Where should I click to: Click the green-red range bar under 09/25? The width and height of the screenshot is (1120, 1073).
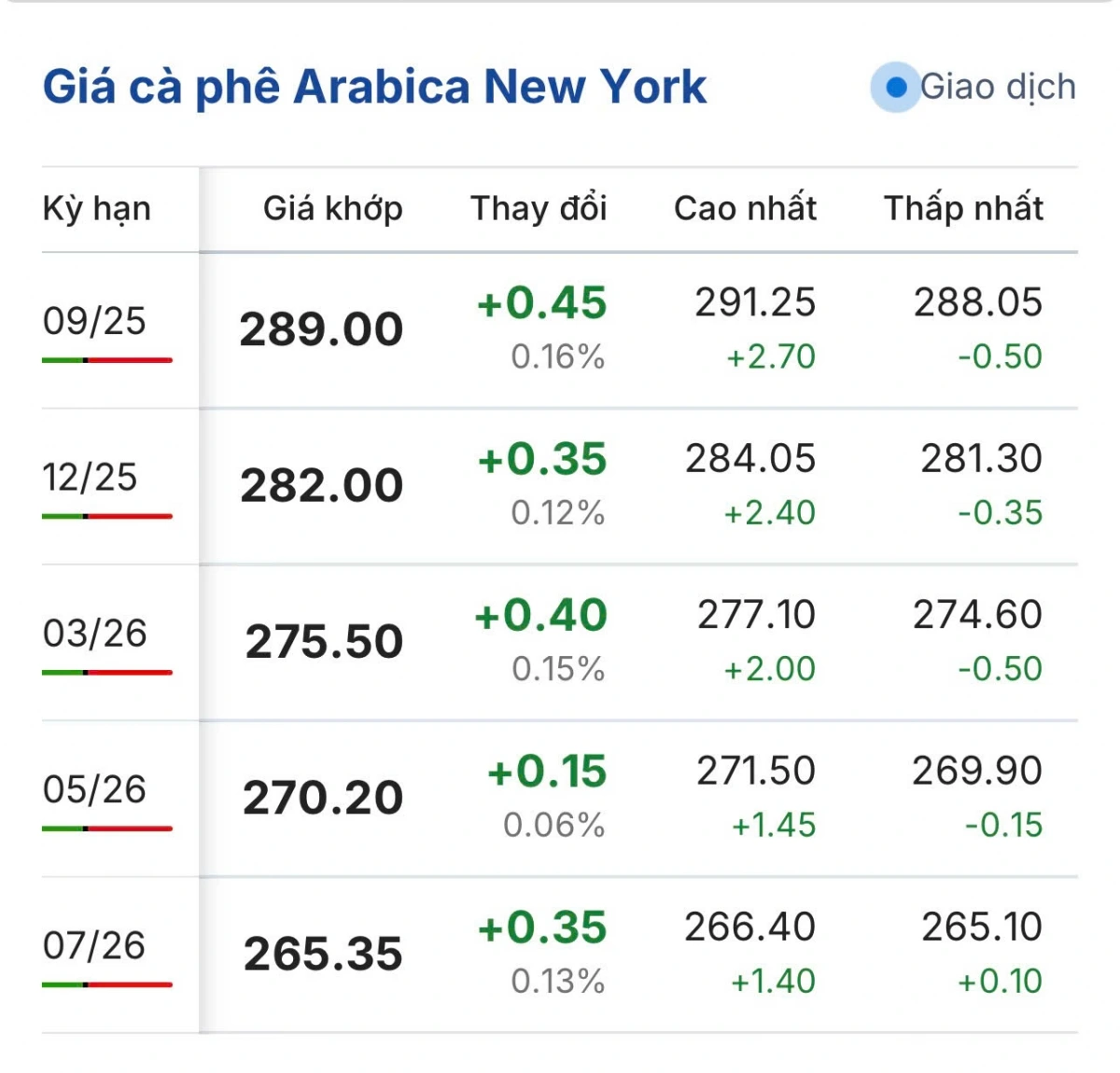[107, 360]
